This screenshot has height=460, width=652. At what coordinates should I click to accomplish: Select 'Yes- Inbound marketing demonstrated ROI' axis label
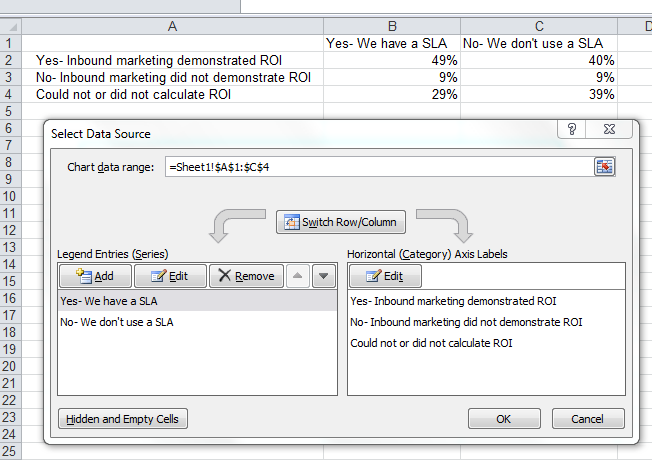tap(453, 300)
